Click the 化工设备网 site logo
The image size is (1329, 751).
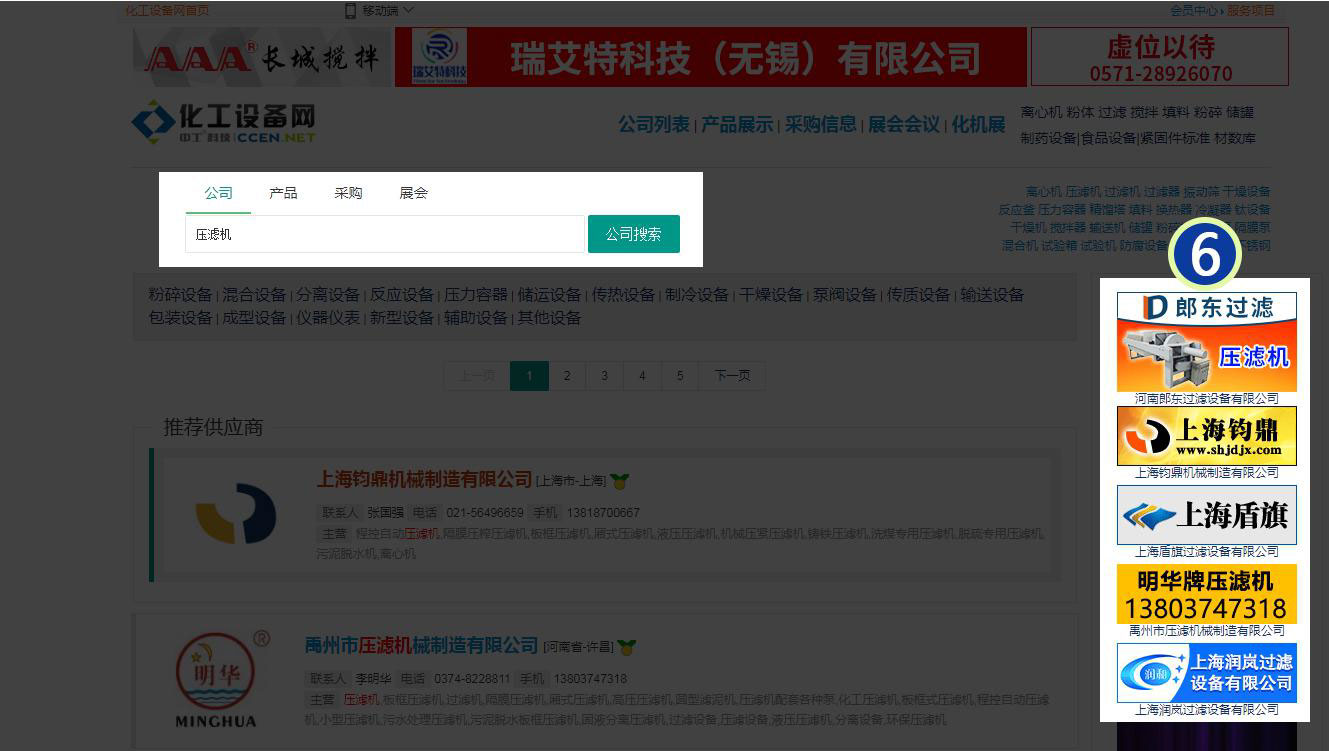(224, 122)
